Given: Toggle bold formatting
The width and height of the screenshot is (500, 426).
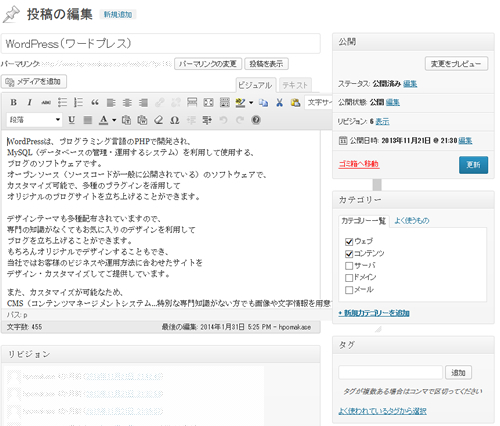Looking at the screenshot, I should (x=14, y=102).
